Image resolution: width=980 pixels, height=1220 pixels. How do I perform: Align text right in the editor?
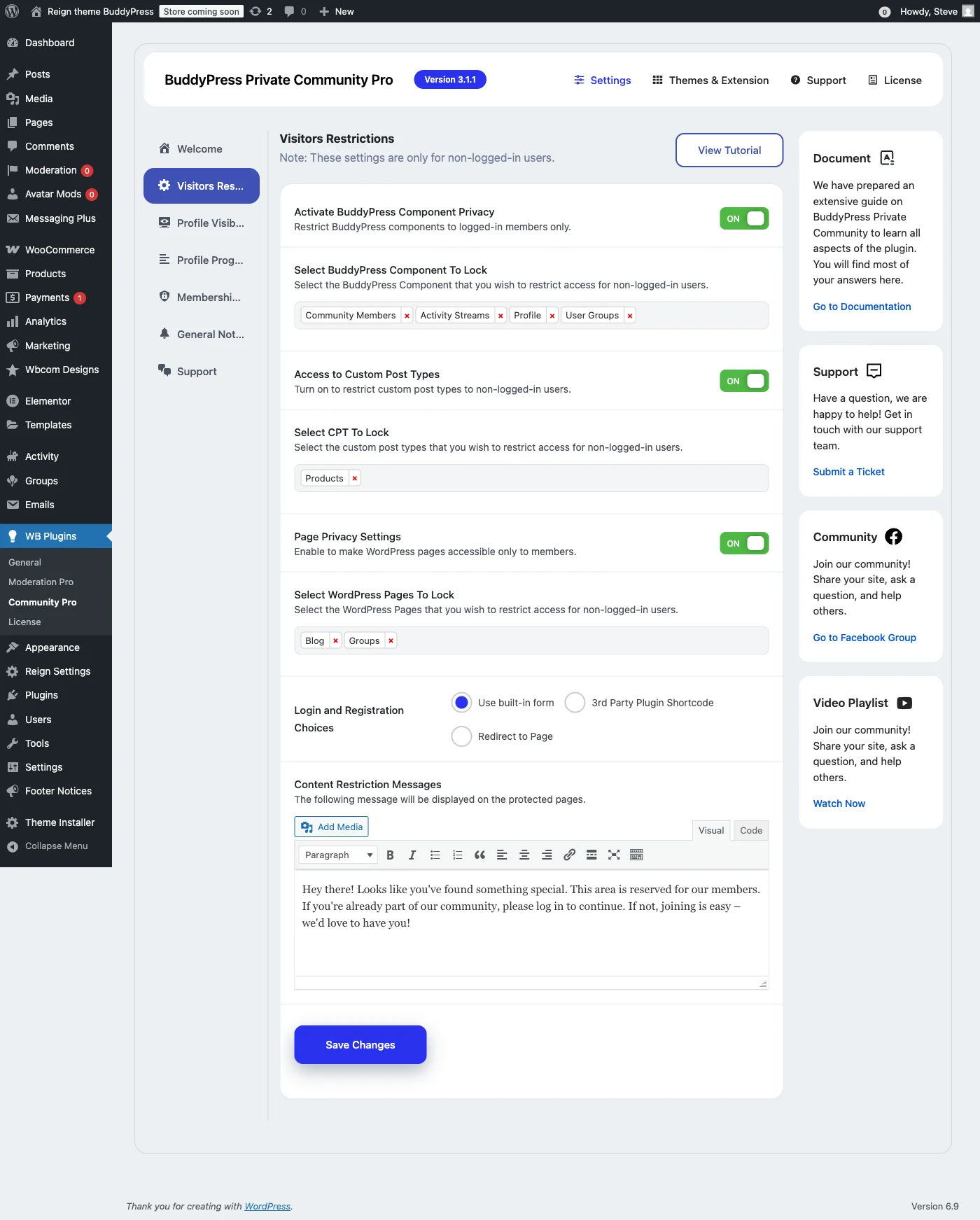click(547, 855)
